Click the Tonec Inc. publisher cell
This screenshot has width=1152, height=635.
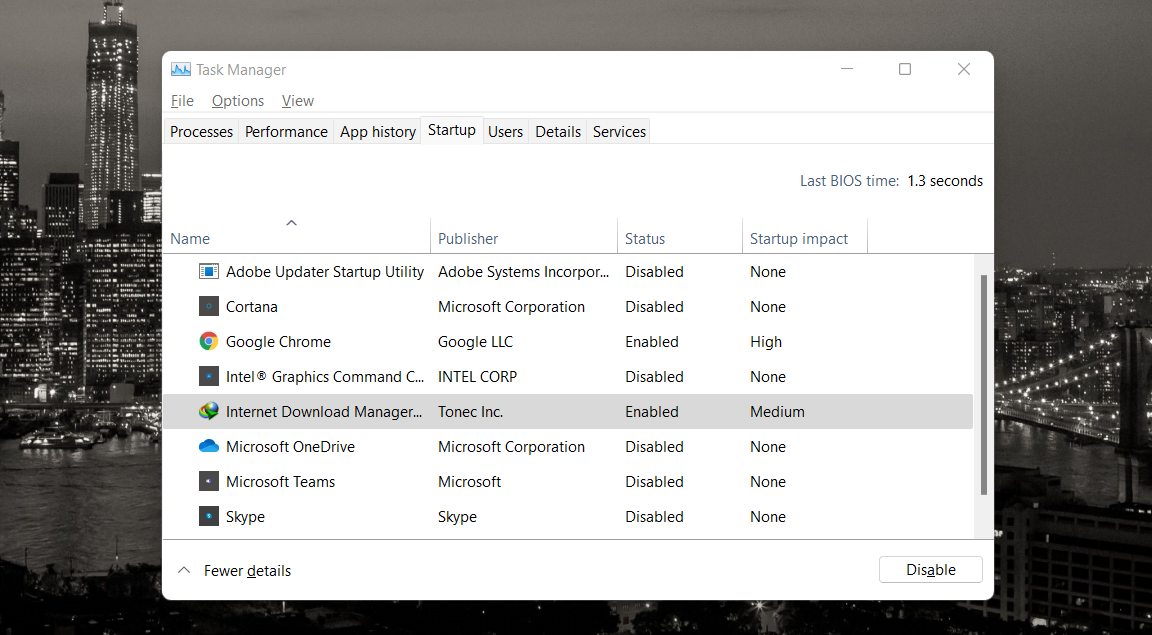pyautogui.click(x=470, y=412)
